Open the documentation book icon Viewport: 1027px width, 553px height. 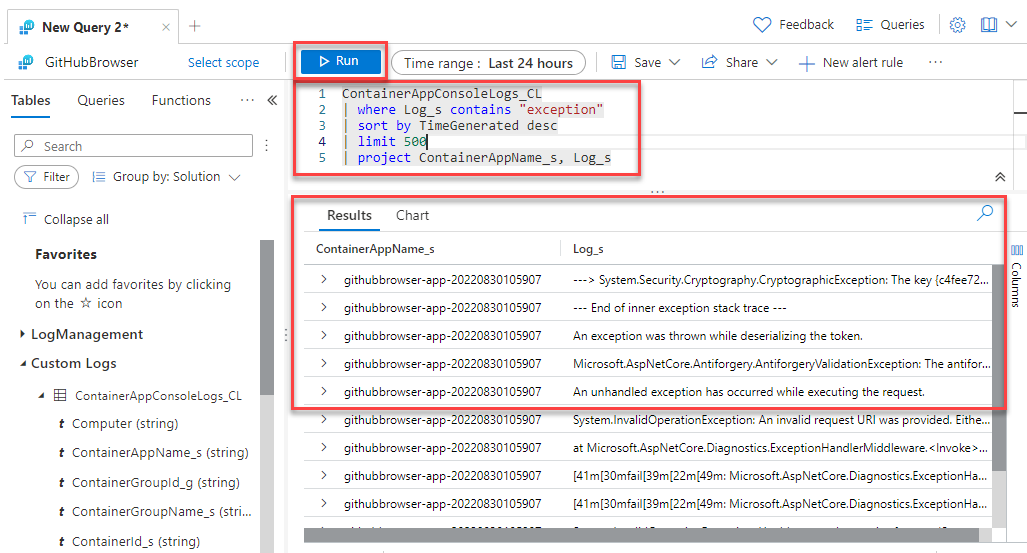pos(989,25)
